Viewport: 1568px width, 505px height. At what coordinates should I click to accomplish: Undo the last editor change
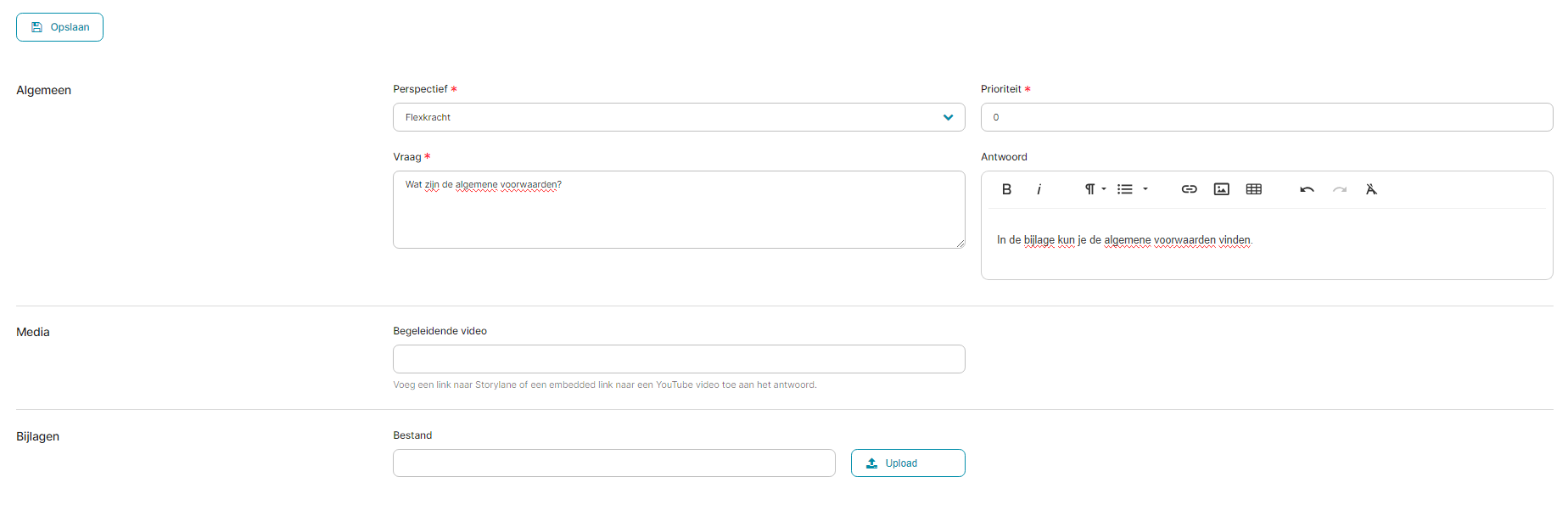click(1307, 189)
